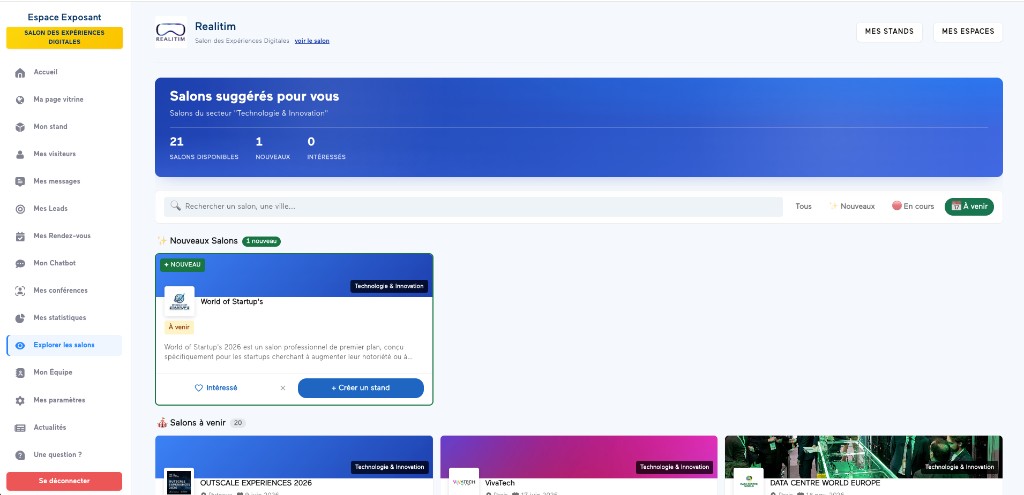Click the OUTSCALE EXPERIENCES 2026 card title
The image size is (1024, 495).
click(256, 483)
